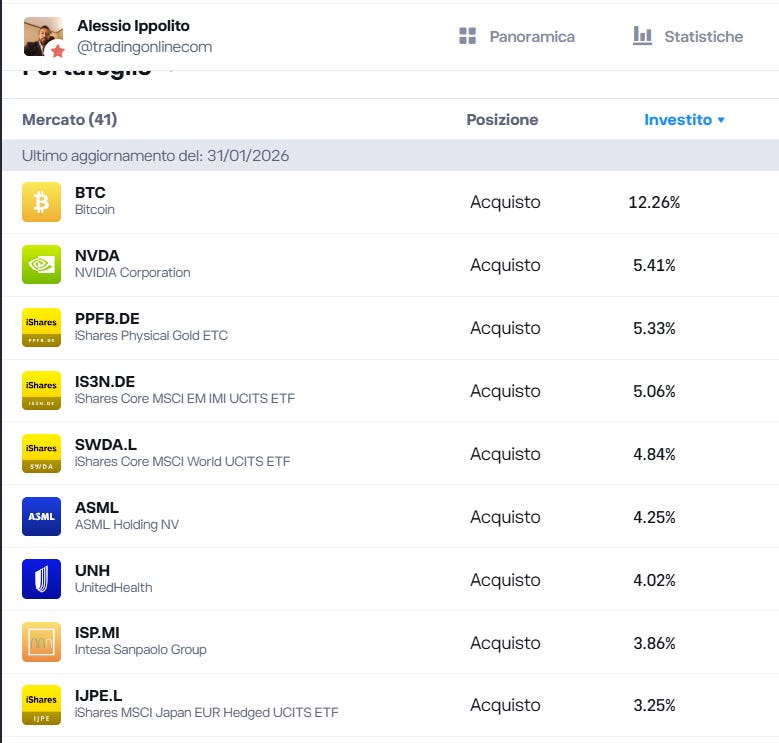Click the Panoramica grid icon
The width and height of the screenshot is (779, 743).
(467, 36)
